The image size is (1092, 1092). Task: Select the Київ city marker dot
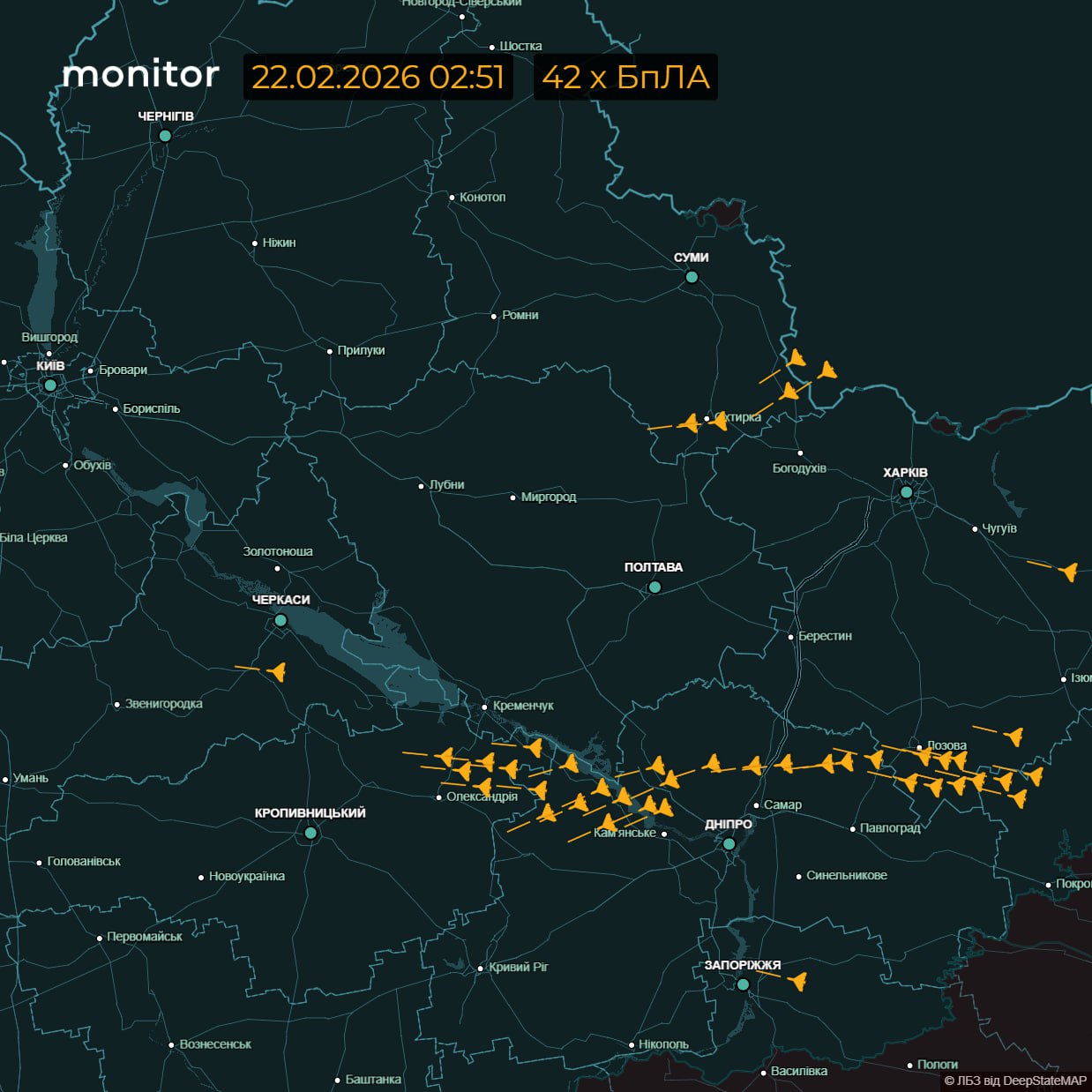[x=50, y=385]
